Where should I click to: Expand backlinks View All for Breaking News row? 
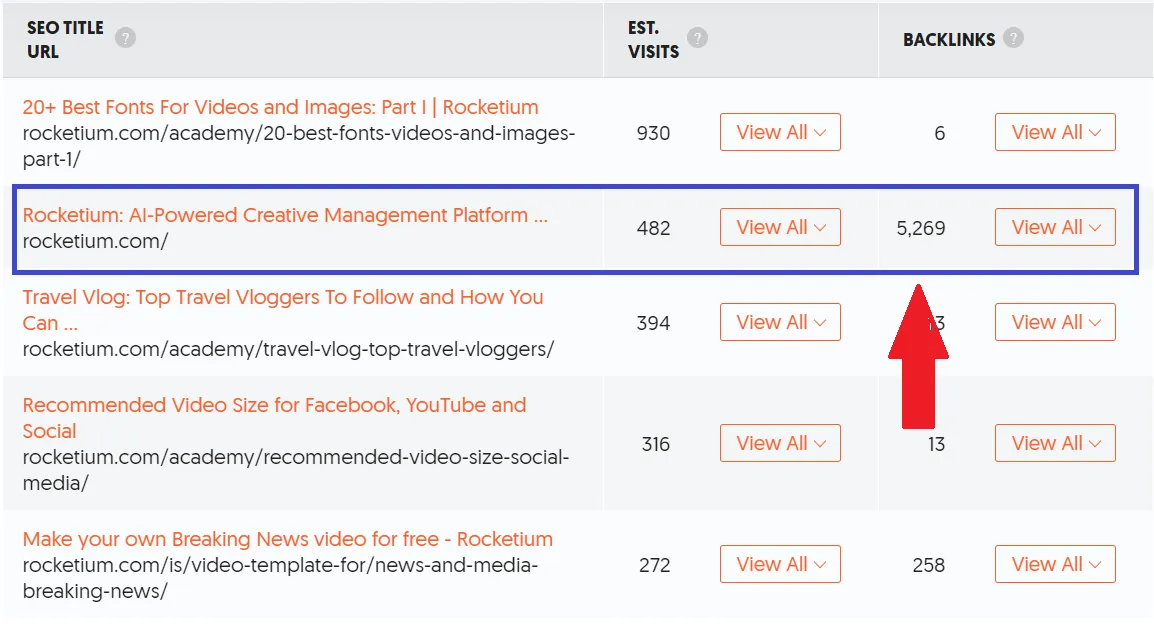pos(1055,564)
